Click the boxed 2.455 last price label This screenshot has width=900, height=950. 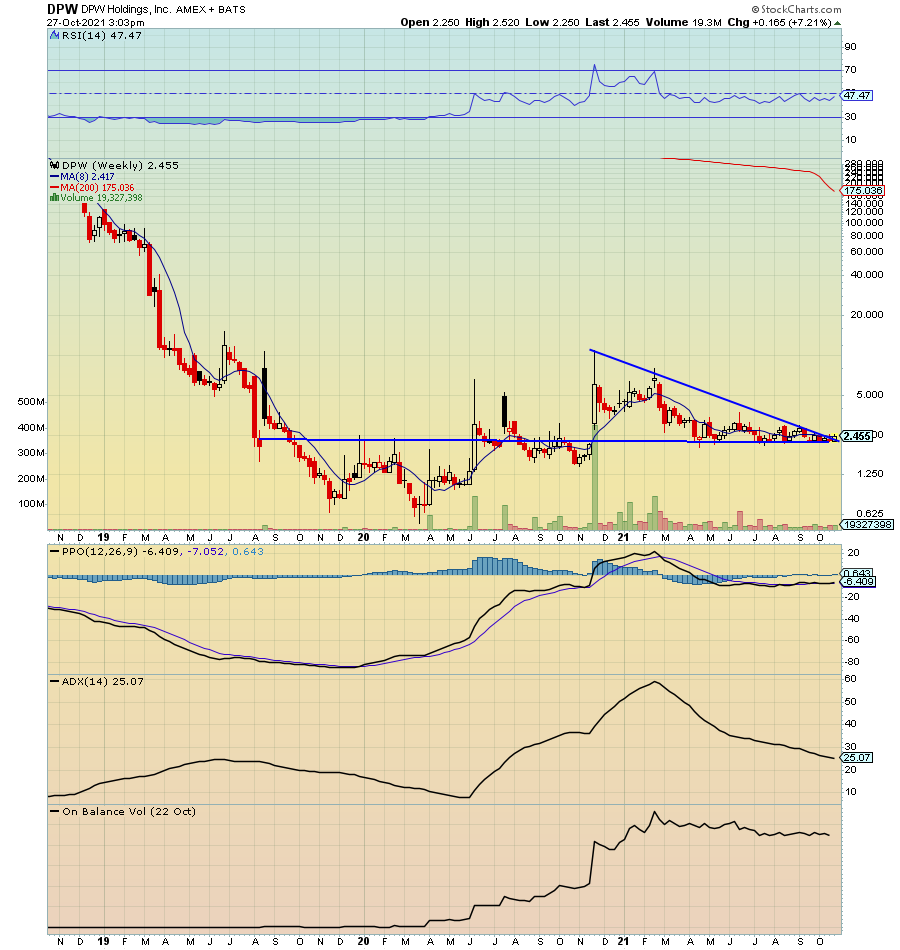click(x=857, y=436)
